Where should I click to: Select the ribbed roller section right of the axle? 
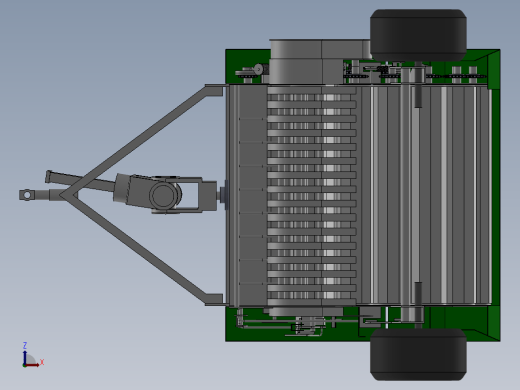coord(457,195)
